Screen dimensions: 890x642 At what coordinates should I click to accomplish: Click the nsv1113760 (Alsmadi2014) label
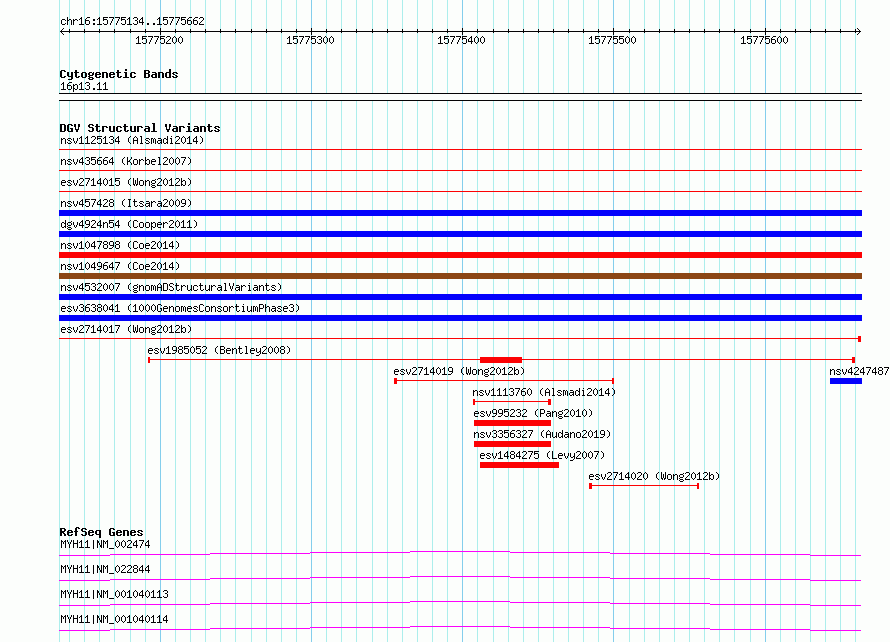click(x=544, y=392)
